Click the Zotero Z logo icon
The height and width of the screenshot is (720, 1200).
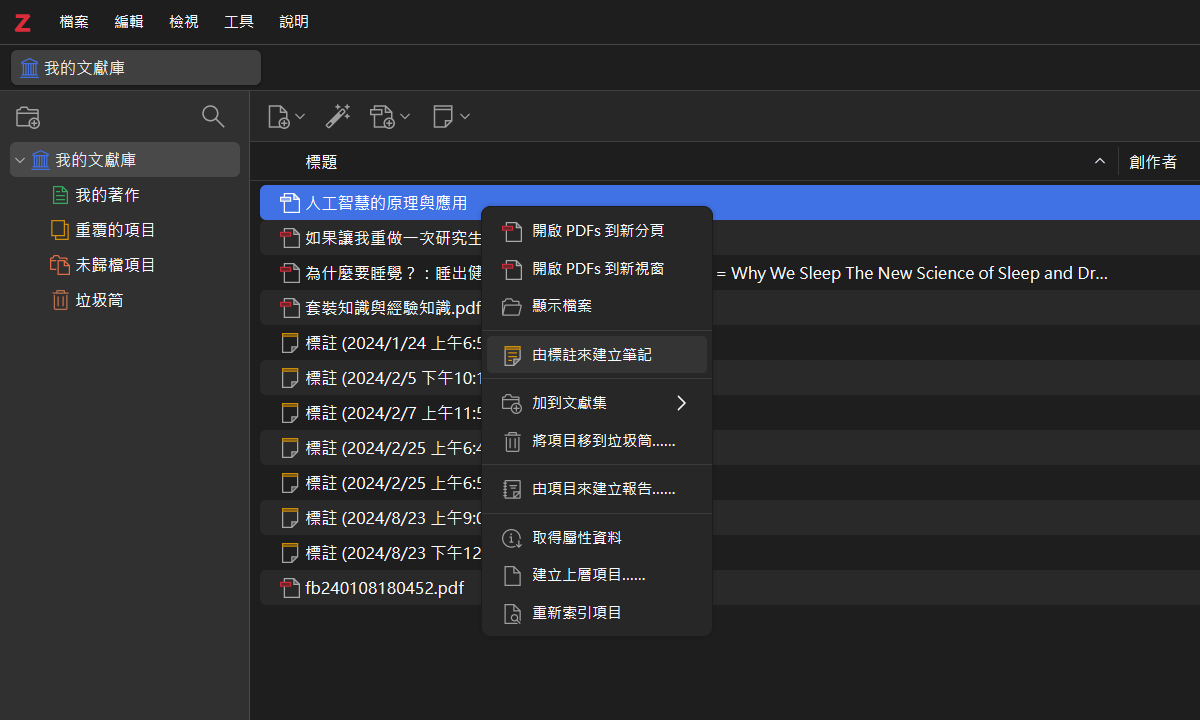[x=23, y=21]
